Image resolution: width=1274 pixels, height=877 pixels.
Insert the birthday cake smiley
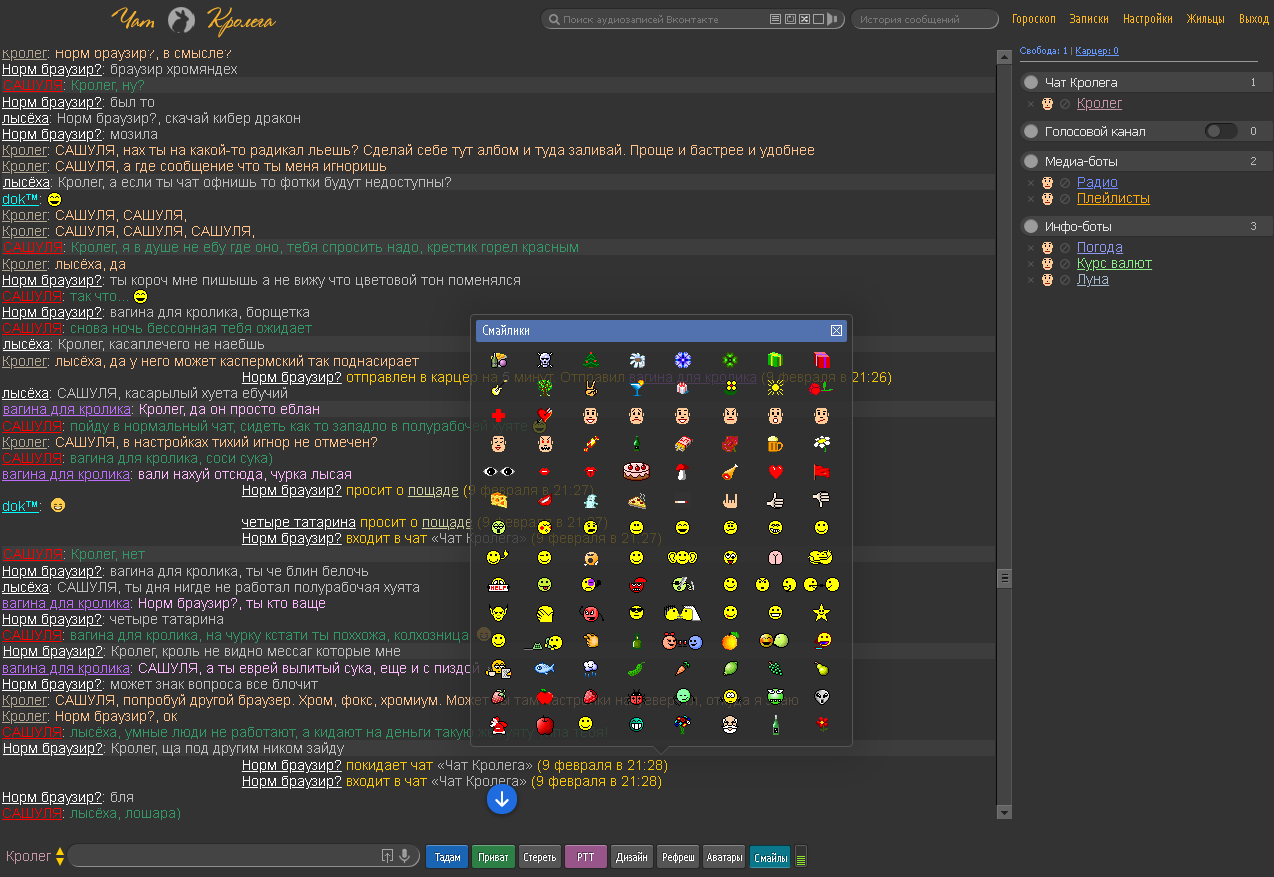(636, 471)
